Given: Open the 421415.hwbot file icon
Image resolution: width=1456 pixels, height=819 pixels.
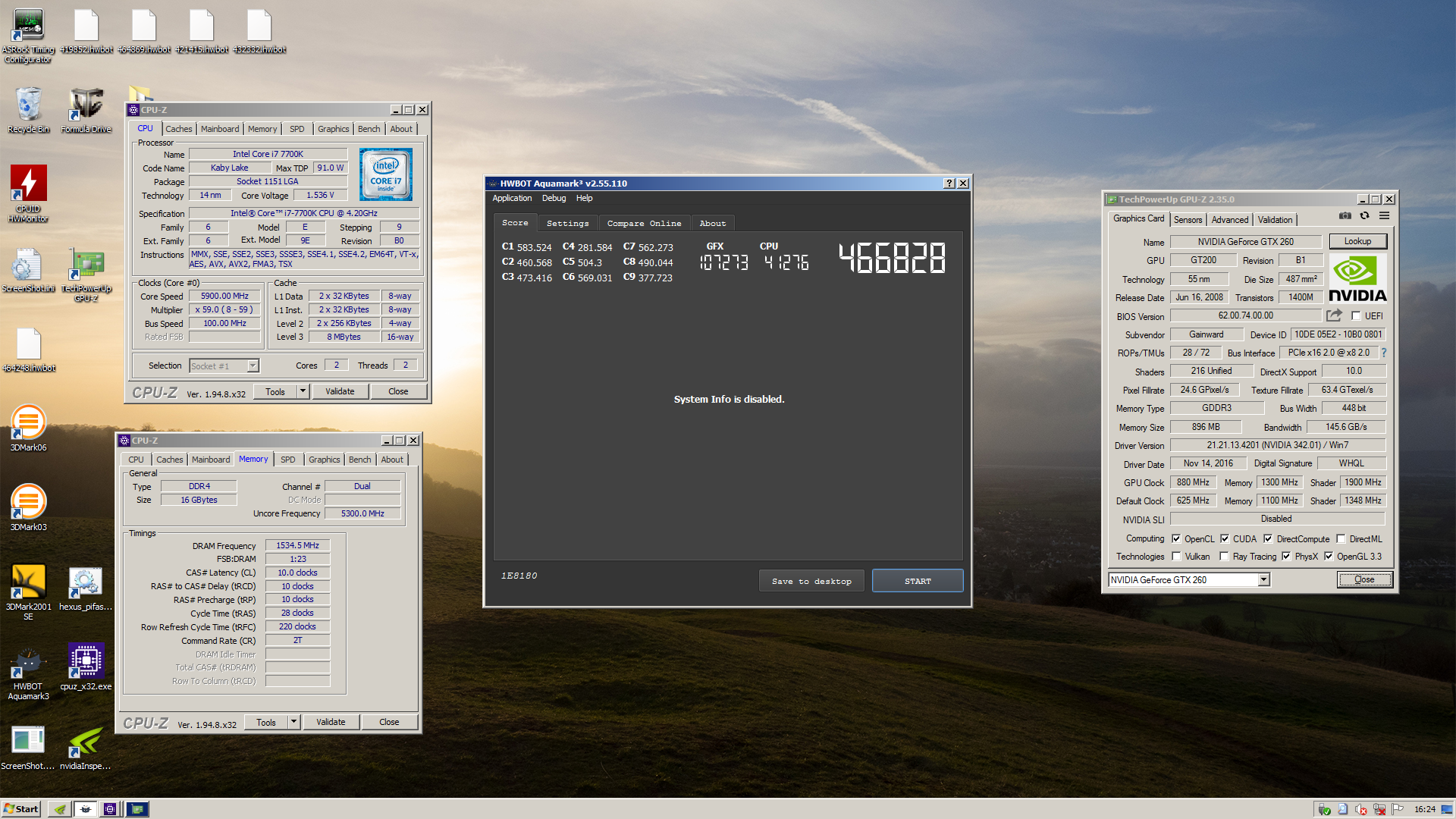Looking at the screenshot, I should click(201, 31).
